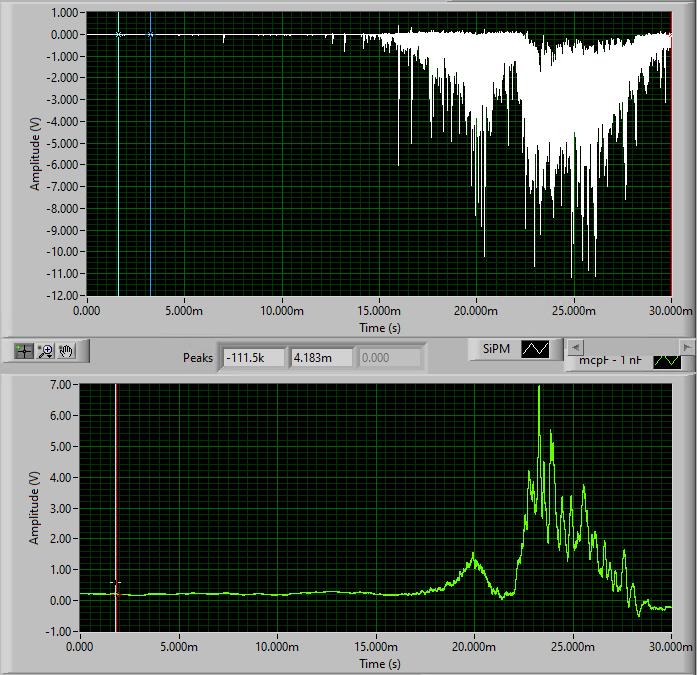This screenshot has width=697, height=675.
Task: Click the SiPM plot legend line icon
Action: pos(535,349)
